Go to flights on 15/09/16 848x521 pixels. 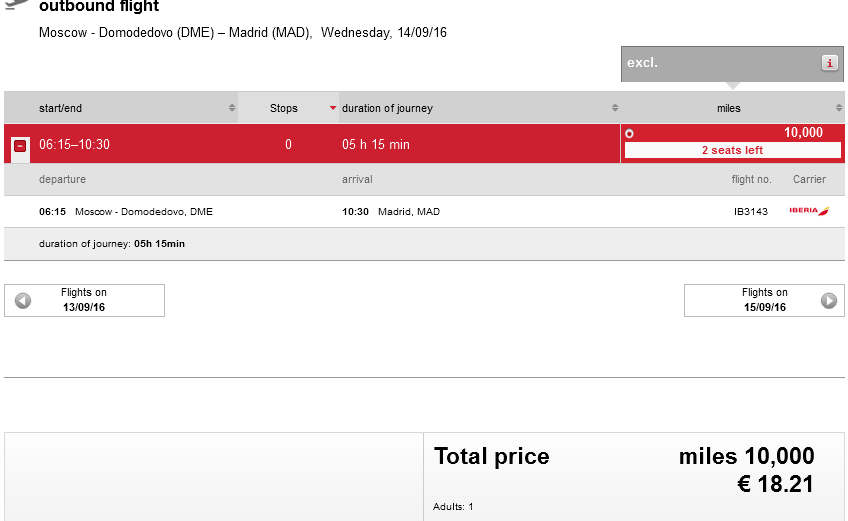click(764, 300)
